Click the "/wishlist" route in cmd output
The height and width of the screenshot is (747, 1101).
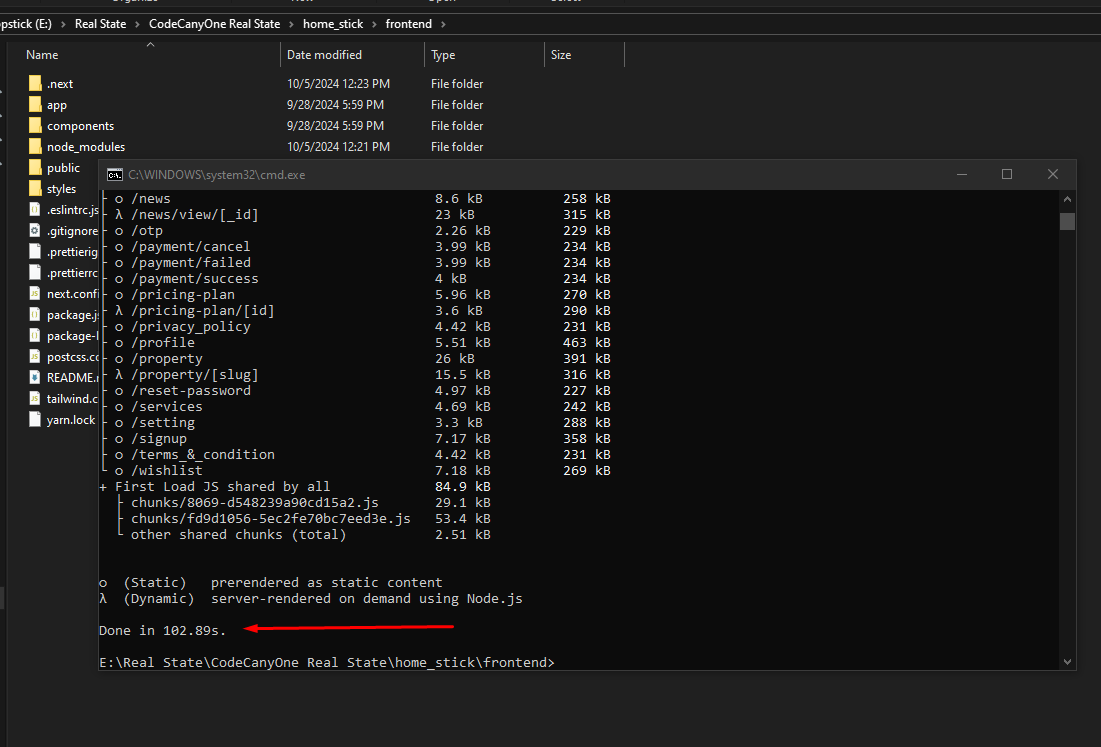point(166,470)
